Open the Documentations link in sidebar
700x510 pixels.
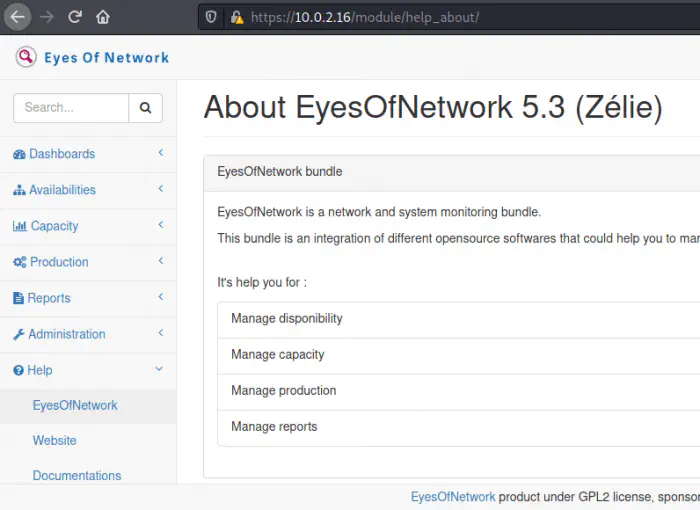coord(77,476)
